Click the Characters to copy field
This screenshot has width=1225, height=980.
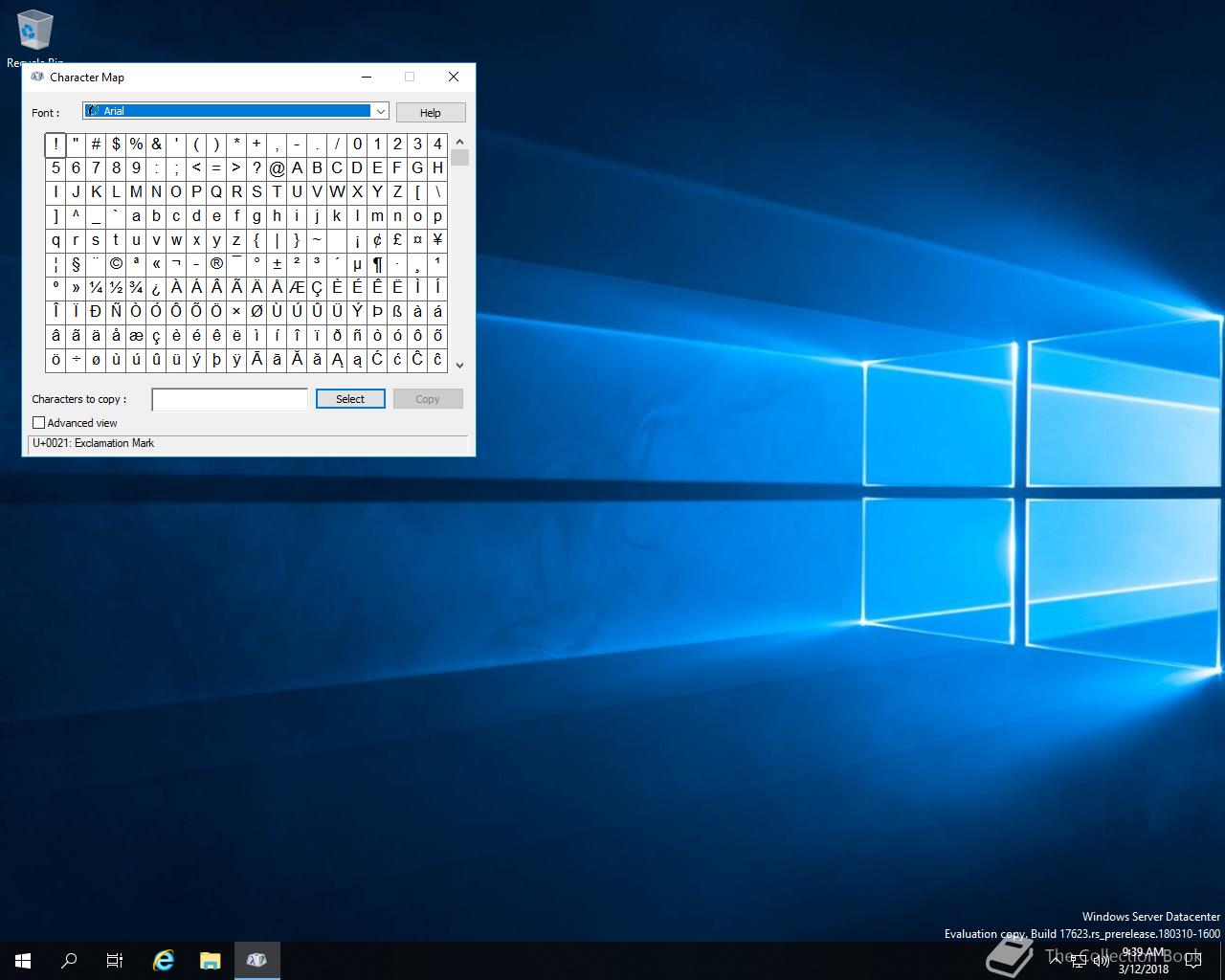(x=230, y=399)
